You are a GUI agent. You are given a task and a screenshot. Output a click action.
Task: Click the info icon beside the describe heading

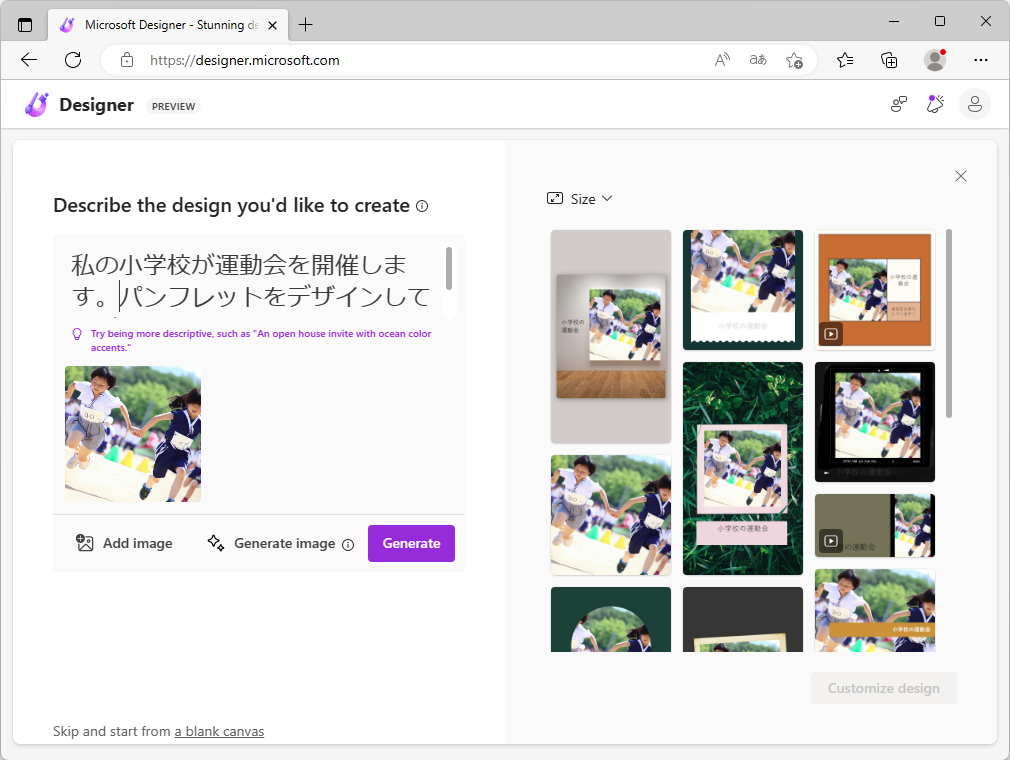tap(422, 206)
